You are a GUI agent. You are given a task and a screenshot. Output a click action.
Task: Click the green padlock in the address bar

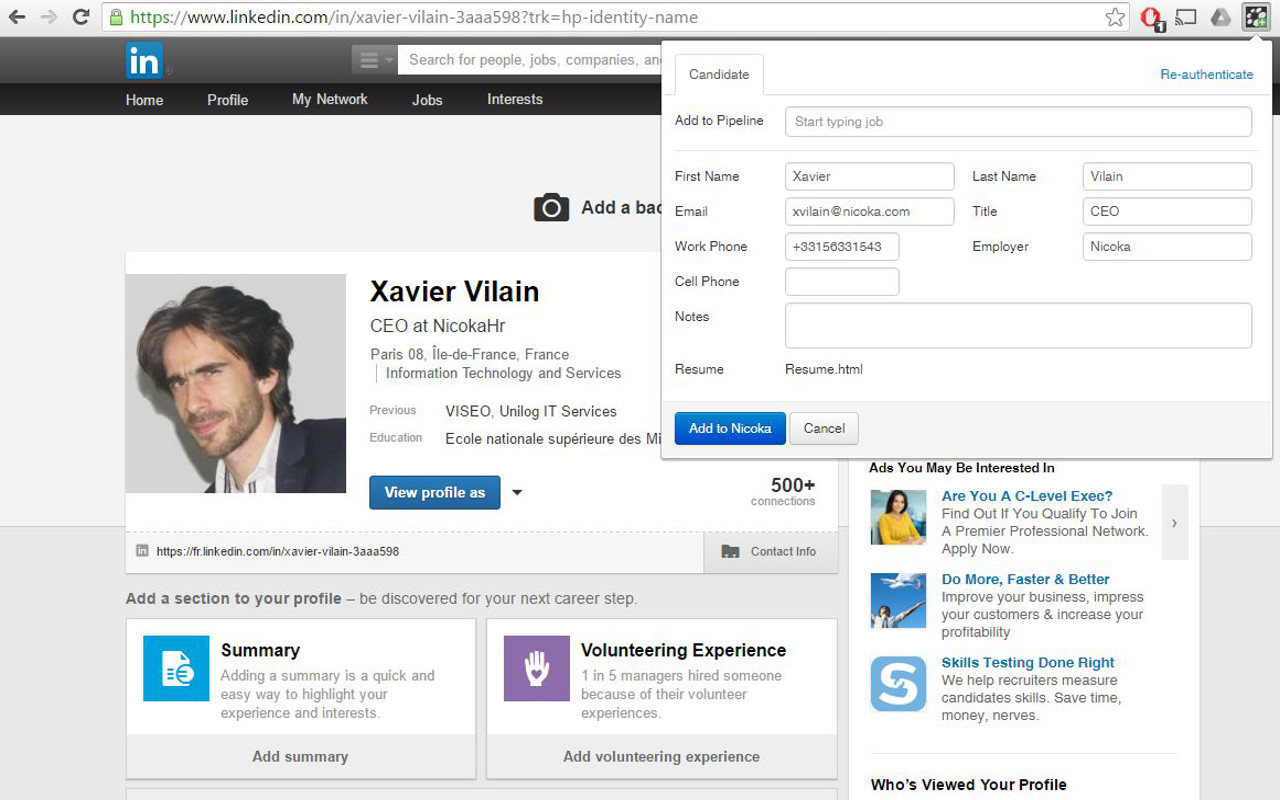(x=117, y=17)
